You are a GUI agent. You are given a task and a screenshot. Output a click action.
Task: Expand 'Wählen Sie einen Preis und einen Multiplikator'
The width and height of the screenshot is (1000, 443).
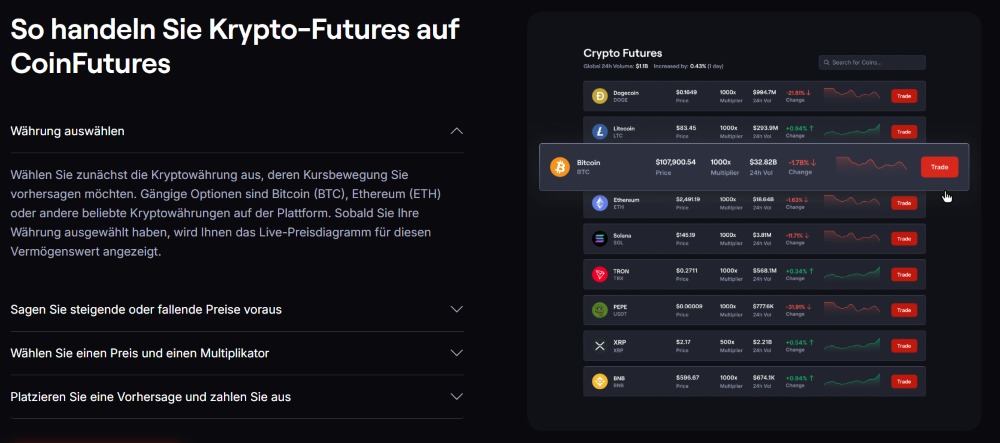click(x=457, y=353)
